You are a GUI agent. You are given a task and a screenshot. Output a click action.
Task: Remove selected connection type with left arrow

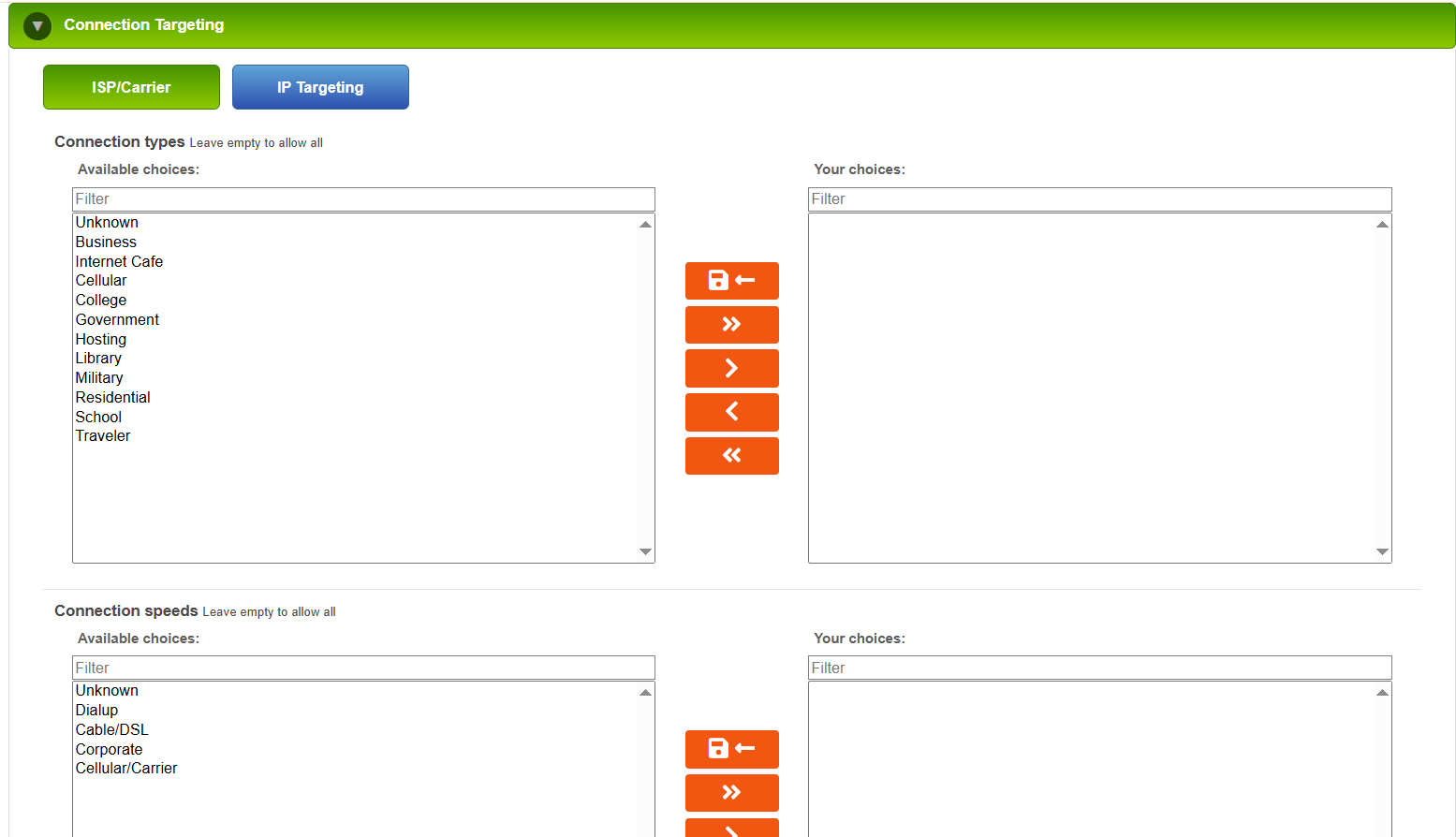pos(732,412)
